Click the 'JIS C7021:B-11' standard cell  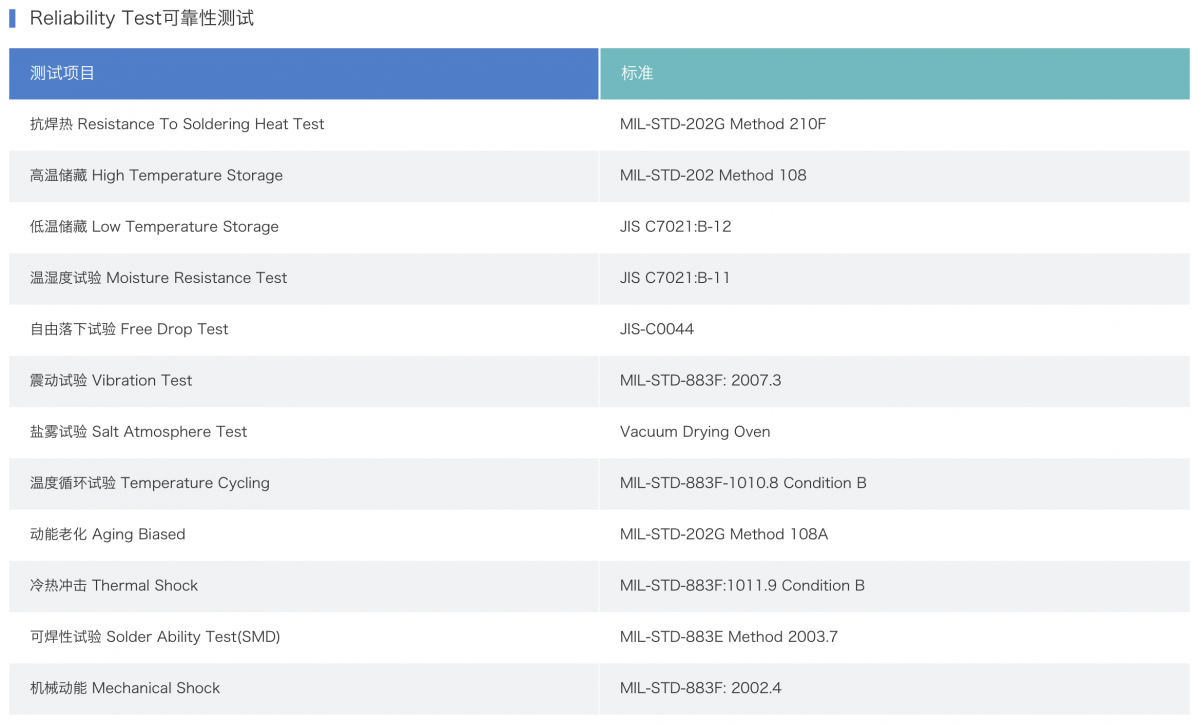pos(675,278)
